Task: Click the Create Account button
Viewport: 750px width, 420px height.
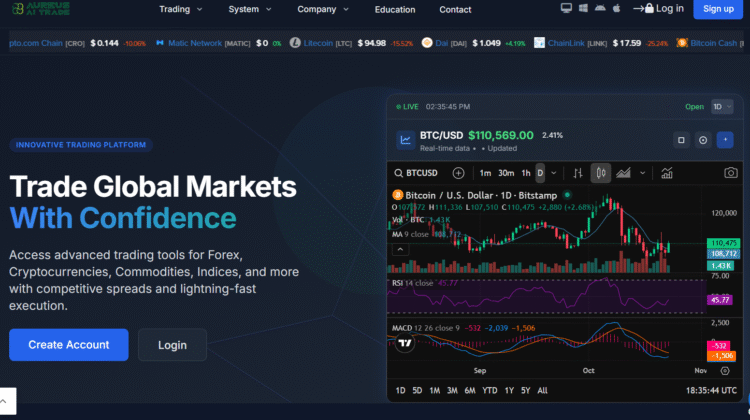Action: (x=69, y=345)
